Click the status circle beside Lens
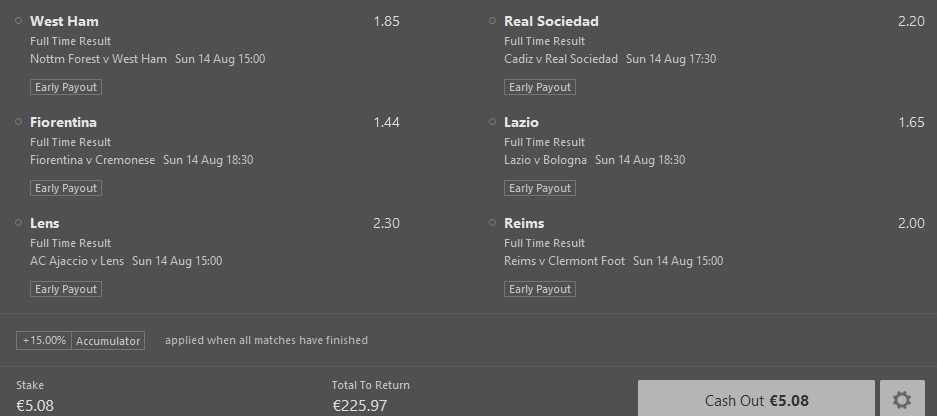 pyautogui.click(x=19, y=223)
